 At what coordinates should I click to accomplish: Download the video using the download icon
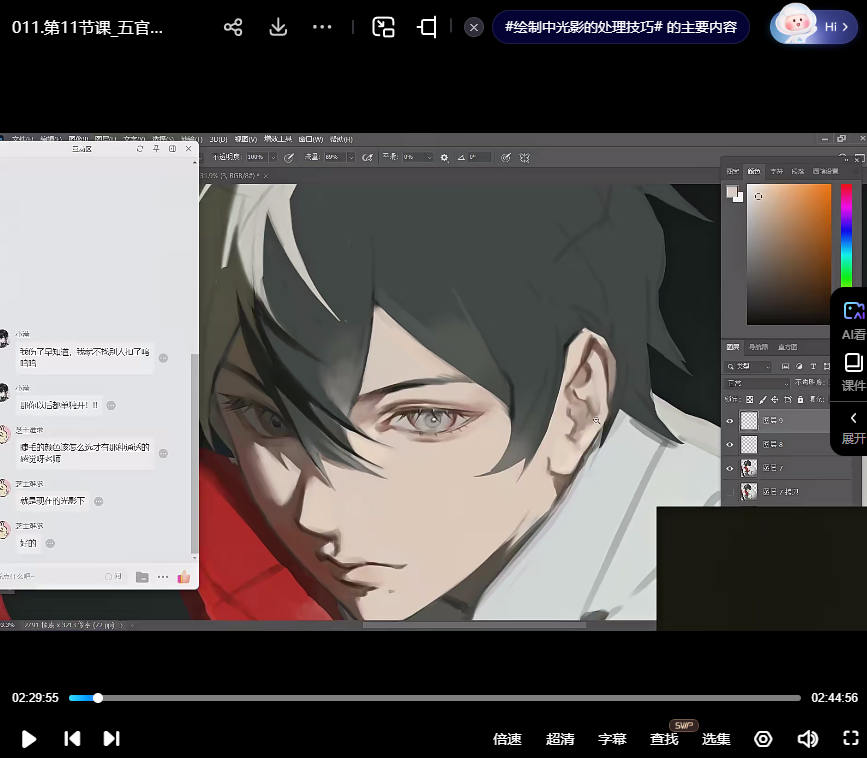pyautogui.click(x=279, y=27)
